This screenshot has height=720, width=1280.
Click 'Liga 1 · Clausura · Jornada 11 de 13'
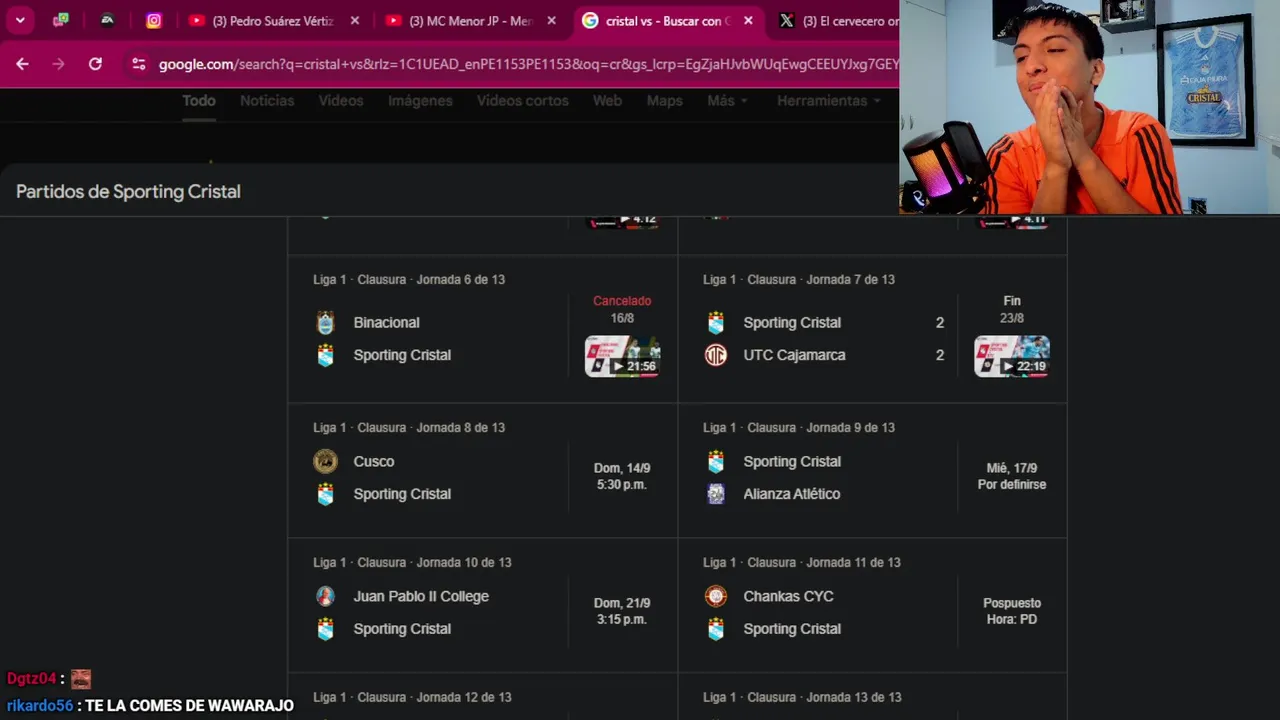coord(802,562)
